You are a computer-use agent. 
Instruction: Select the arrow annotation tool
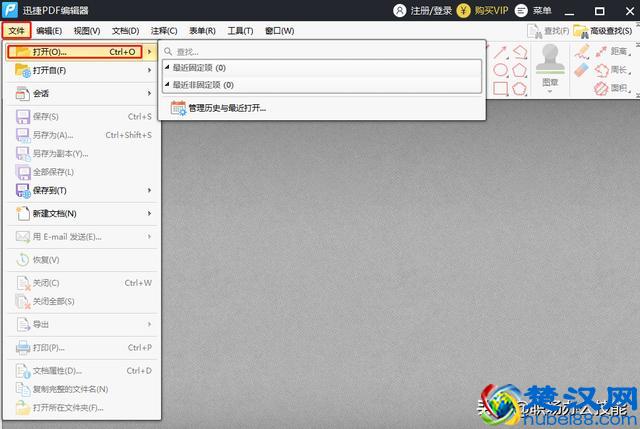pos(500,53)
